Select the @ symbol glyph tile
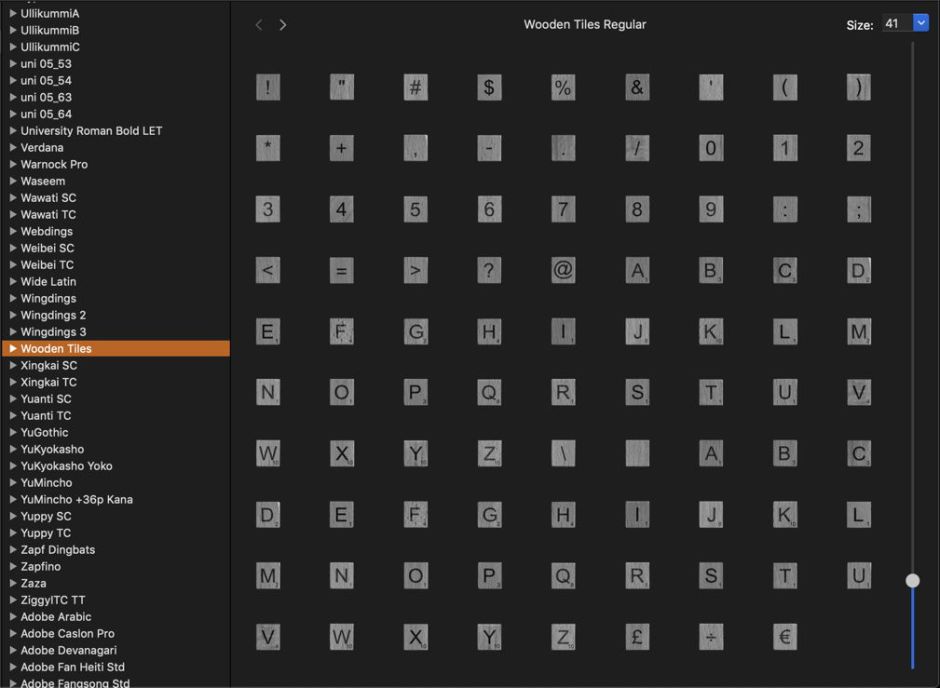This screenshot has height=688, width=940. point(563,271)
